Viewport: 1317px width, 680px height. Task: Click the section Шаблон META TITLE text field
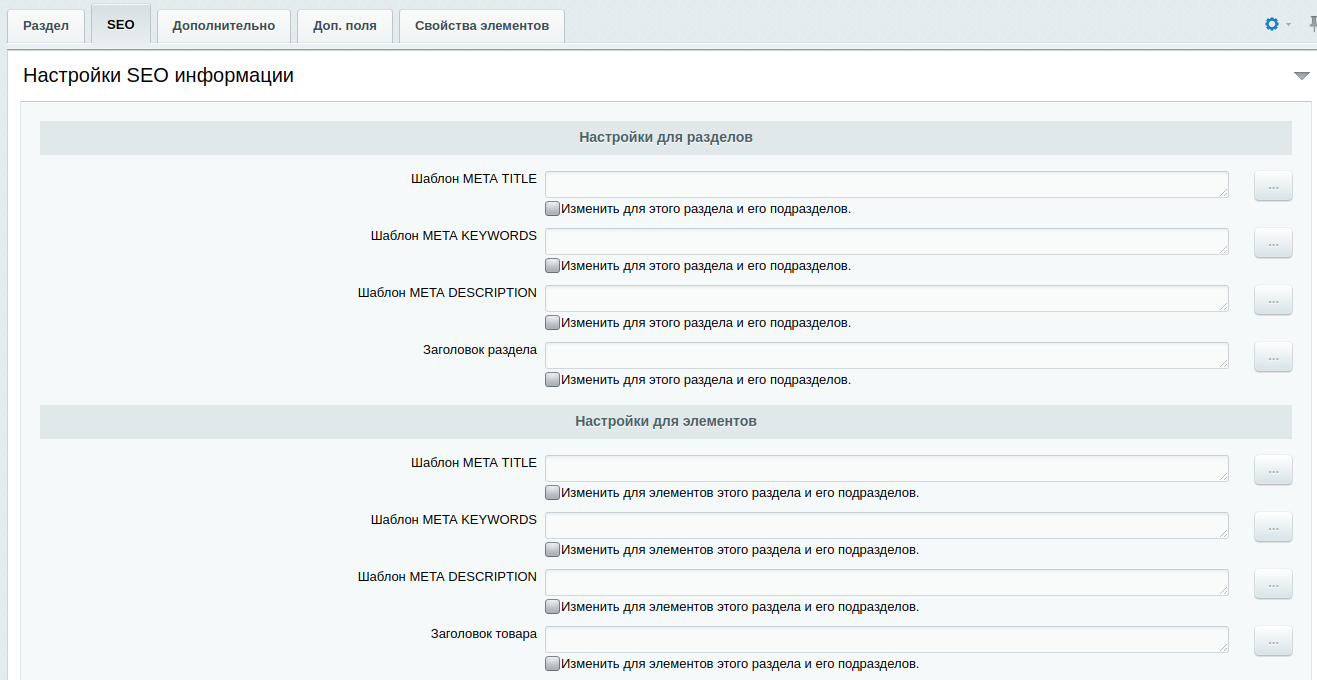click(x=886, y=184)
